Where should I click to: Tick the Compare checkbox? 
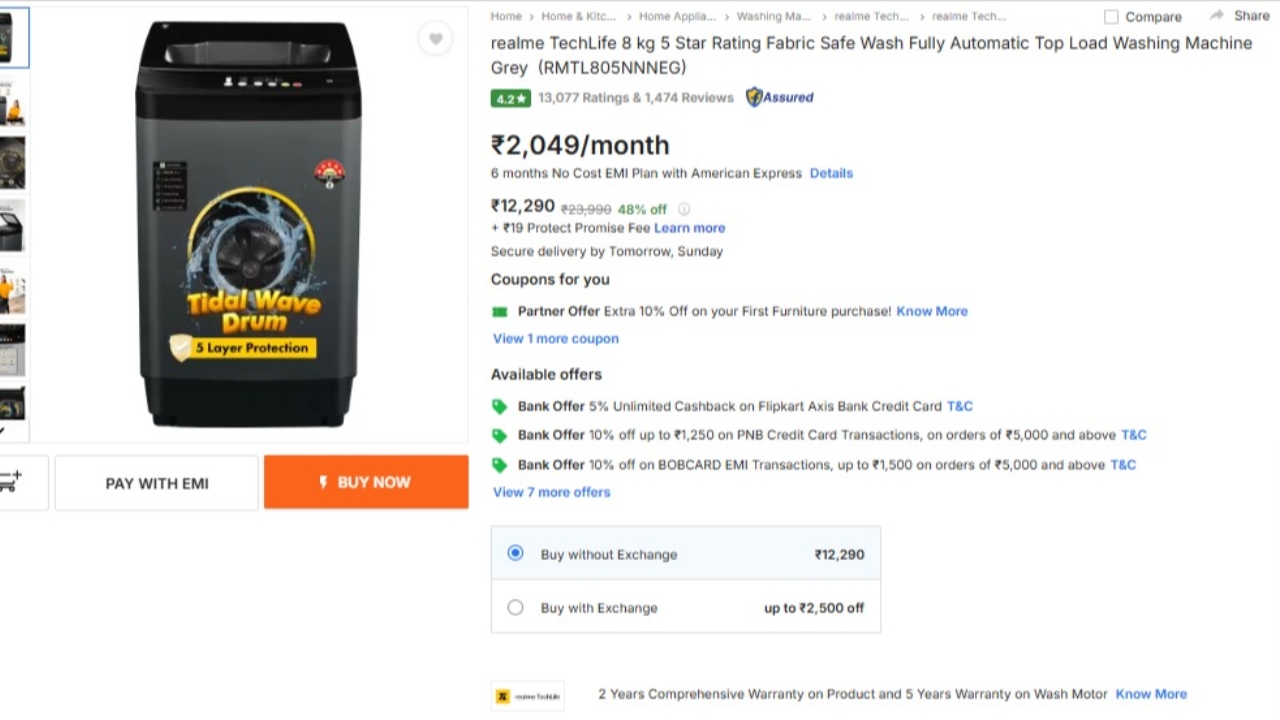(1111, 17)
